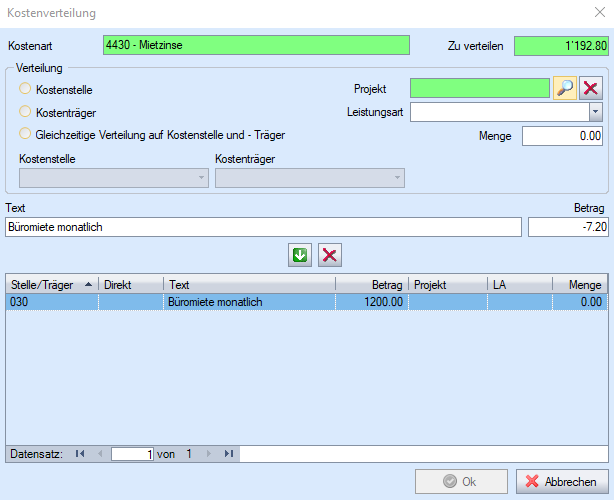The height and width of the screenshot is (500, 614).
Task: Click the Ok button
Action: click(461, 482)
